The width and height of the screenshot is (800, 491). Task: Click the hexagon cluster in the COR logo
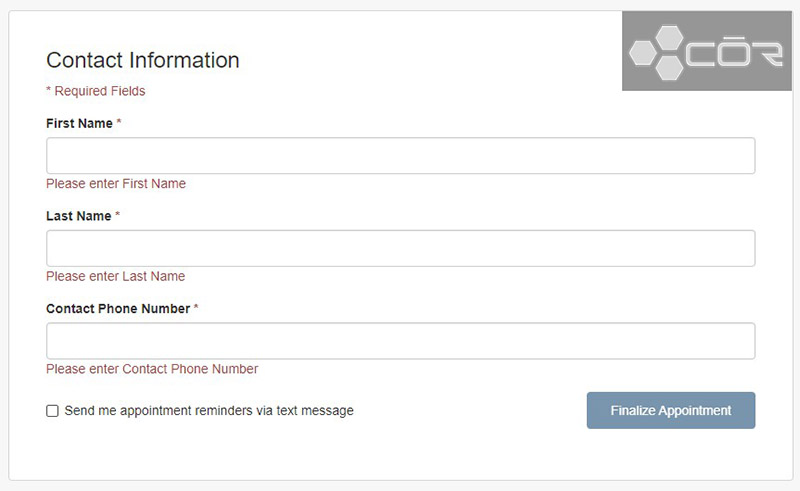(657, 53)
